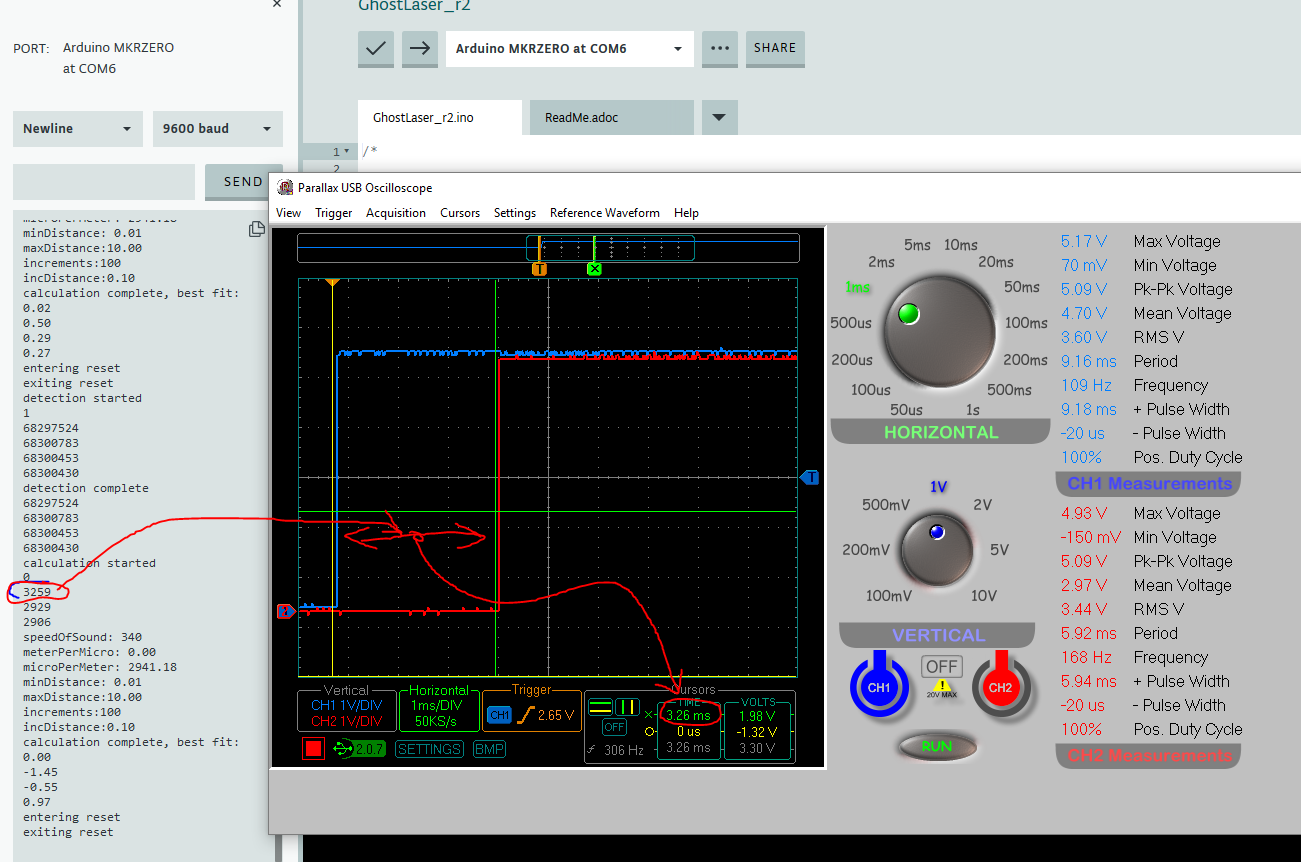The width and height of the screenshot is (1301, 862).
Task: Click the horizontal timebase knob
Action: (939, 330)
